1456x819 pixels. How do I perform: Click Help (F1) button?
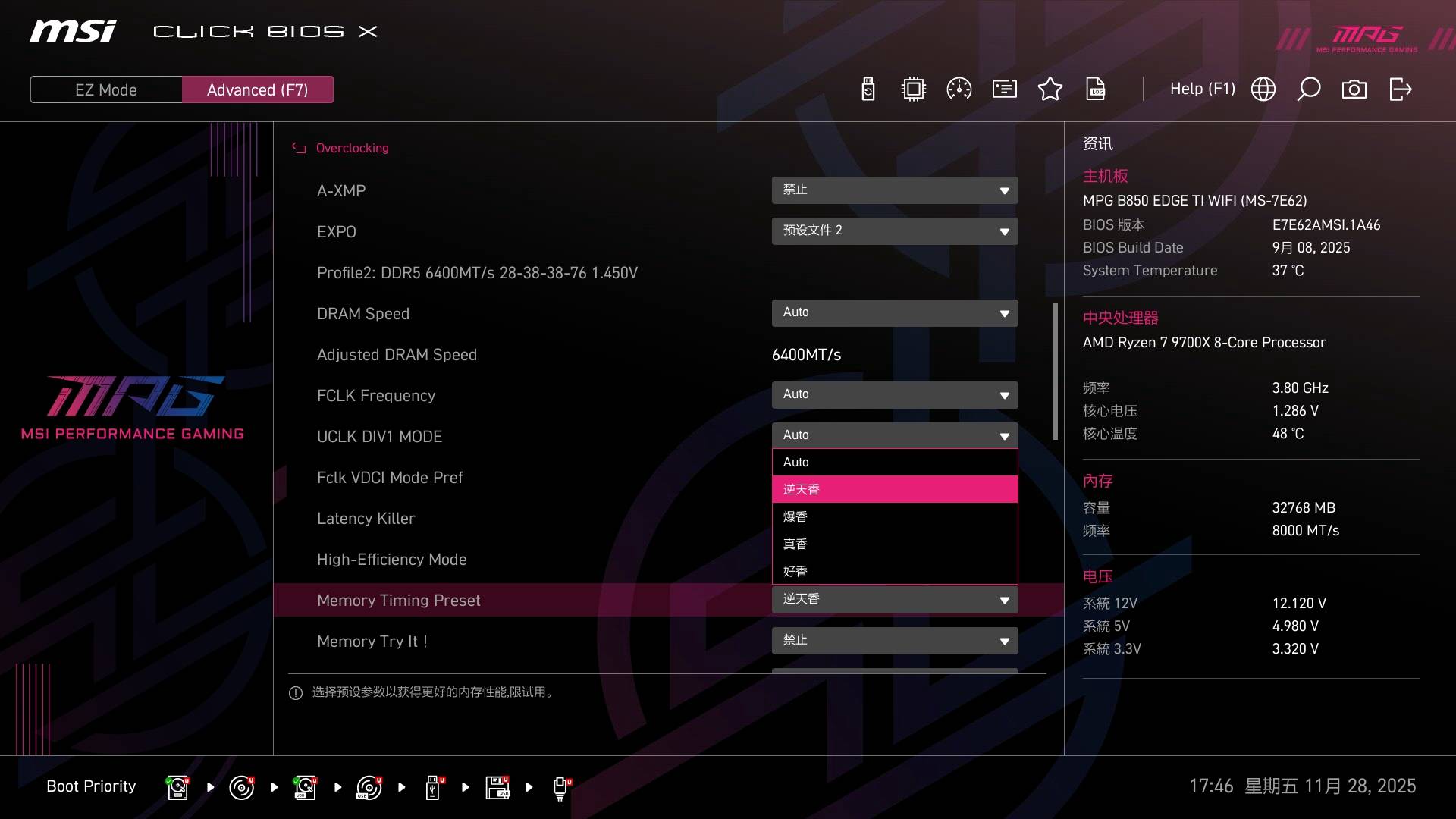tap(1202, 89)
